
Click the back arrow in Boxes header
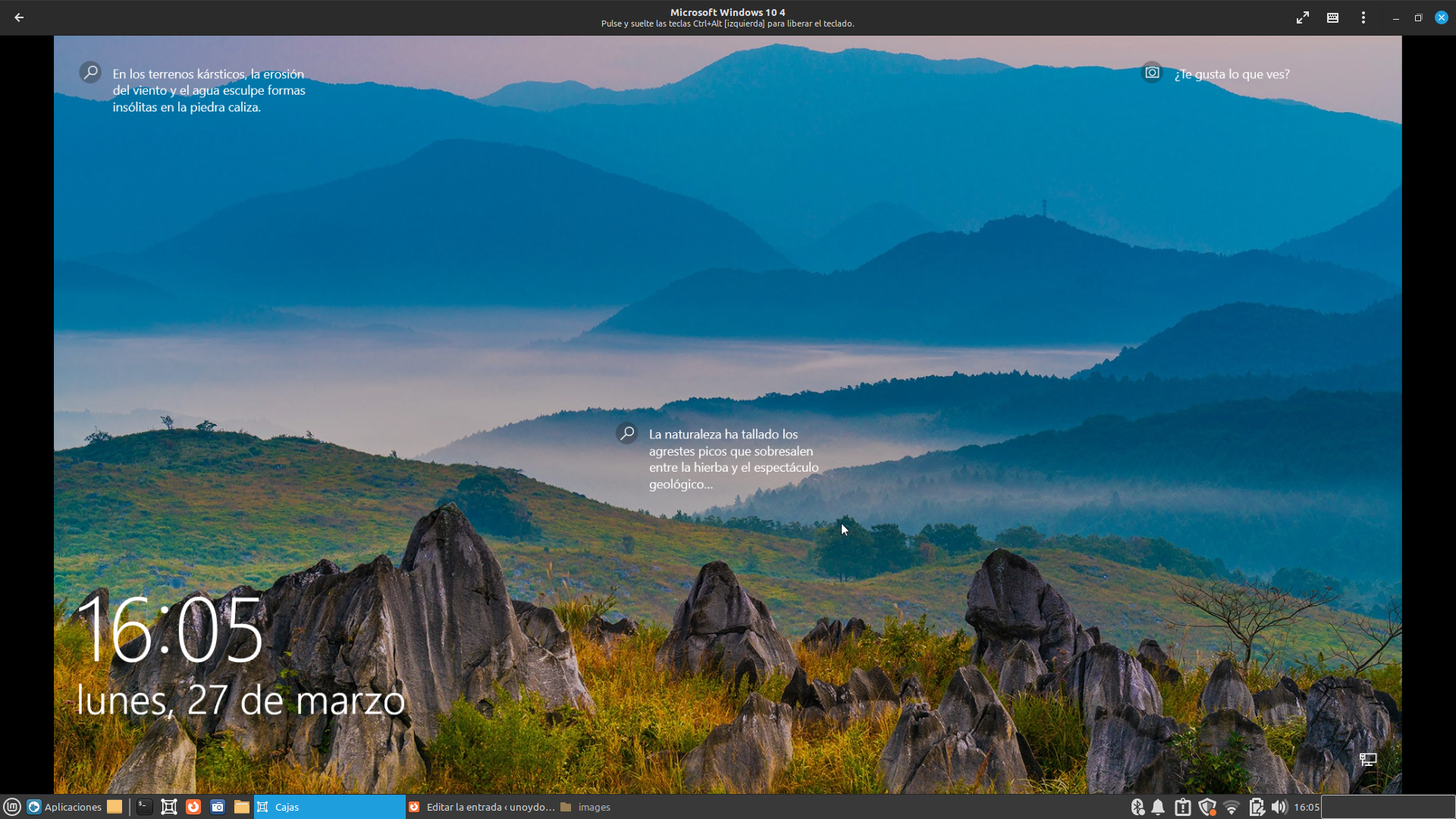coord(19,17)
